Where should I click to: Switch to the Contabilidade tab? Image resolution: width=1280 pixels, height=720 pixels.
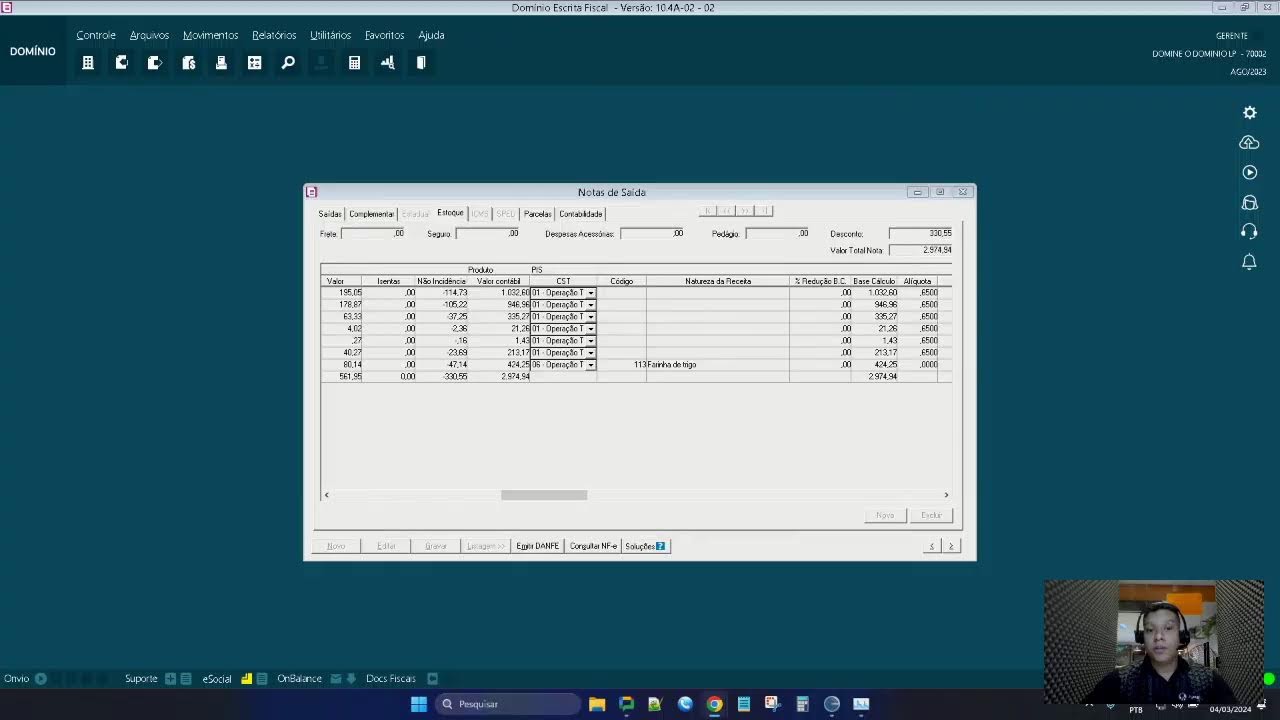(581, 214)
